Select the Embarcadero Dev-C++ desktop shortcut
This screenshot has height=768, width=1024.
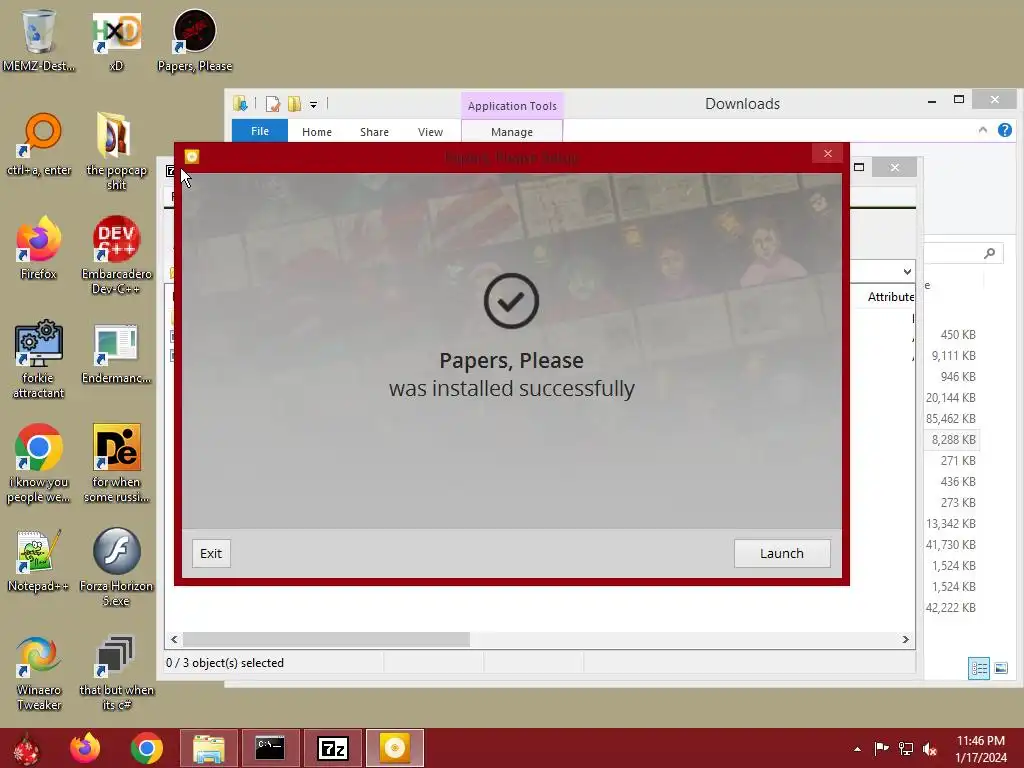(x=116, y=255)
